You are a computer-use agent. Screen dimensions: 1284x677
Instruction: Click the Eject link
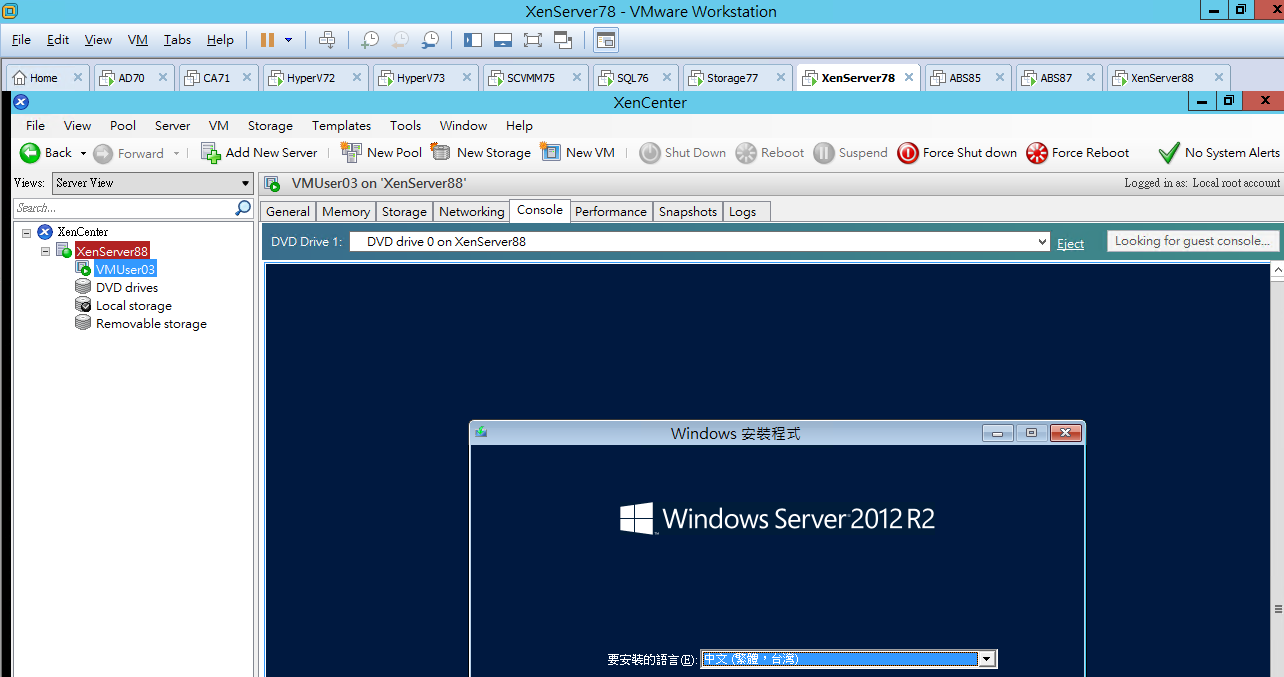click(1070, 243)
